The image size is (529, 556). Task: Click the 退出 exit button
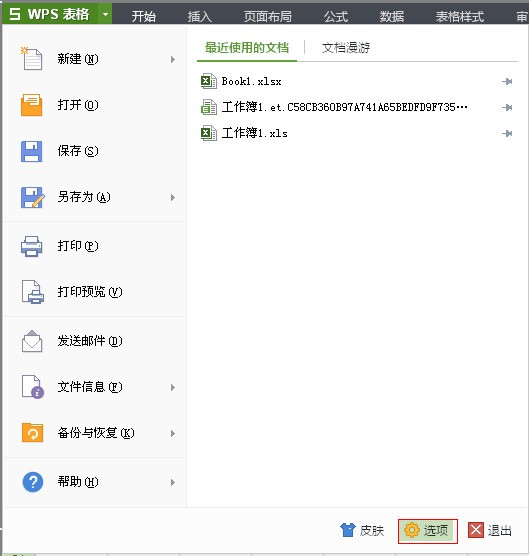point(490,530)
